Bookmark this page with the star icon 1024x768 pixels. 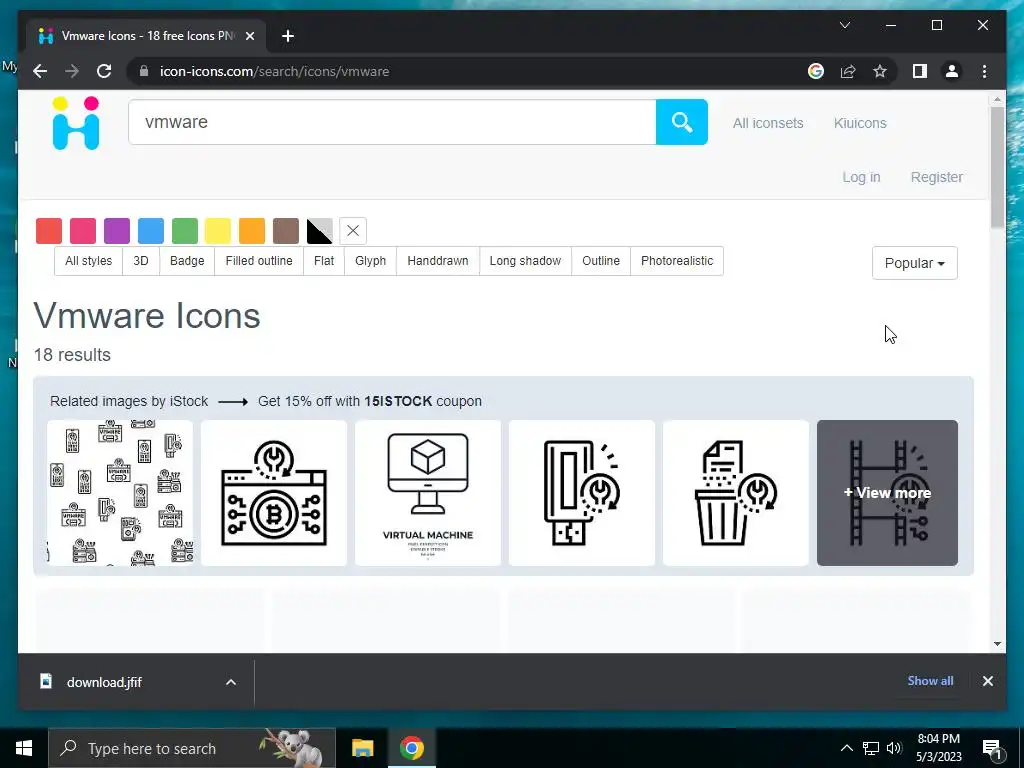[x=880, y=71]
